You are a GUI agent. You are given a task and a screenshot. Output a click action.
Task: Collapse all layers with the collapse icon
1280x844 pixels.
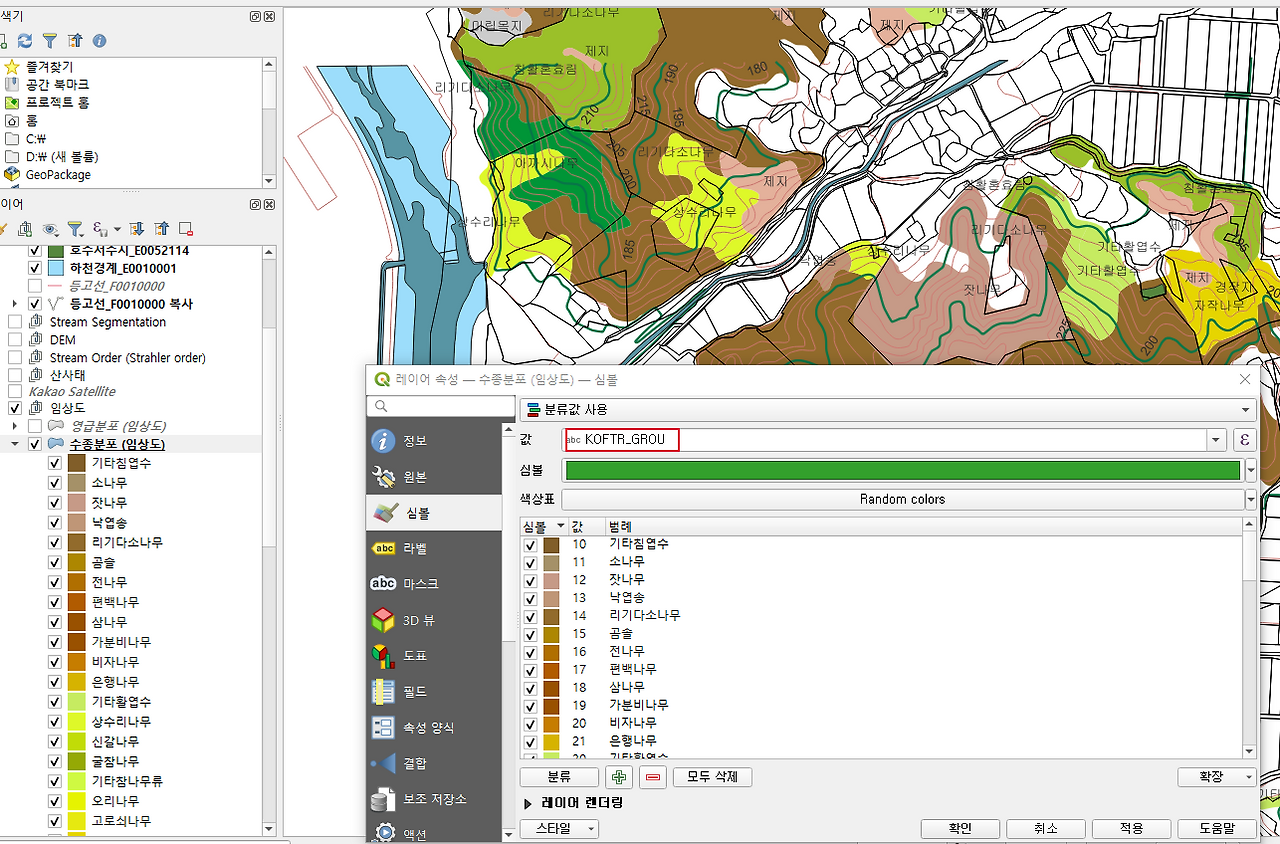tap(162, 229)
